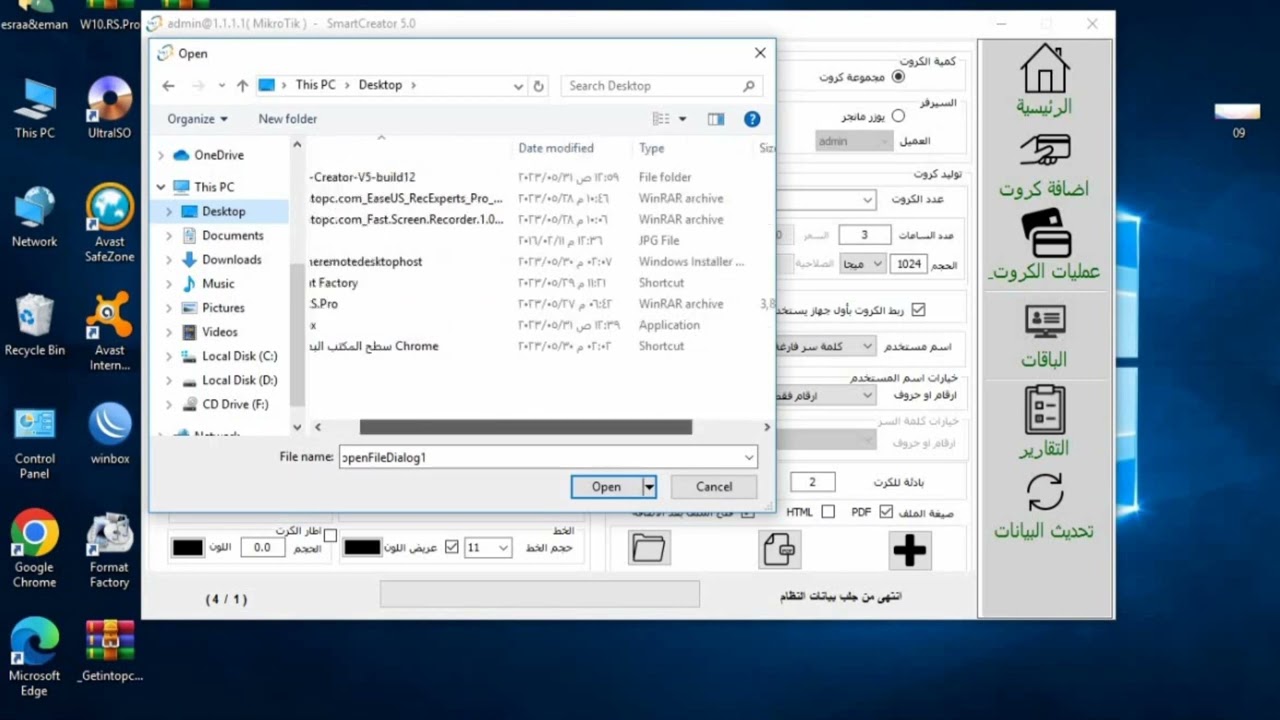
Task: Open recent locations dropdown arrow
Action: click(x=222, y=86)
